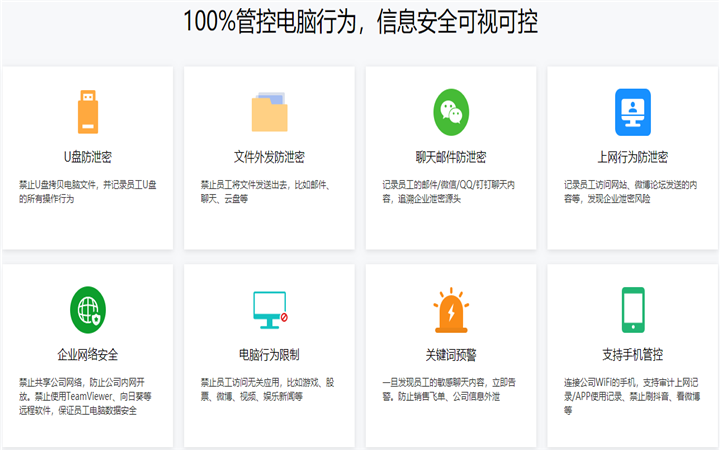This screenshot has height=450, width=720.
Task: Click description starting 连接公司WiFi的手机
Action: [632, 396]
